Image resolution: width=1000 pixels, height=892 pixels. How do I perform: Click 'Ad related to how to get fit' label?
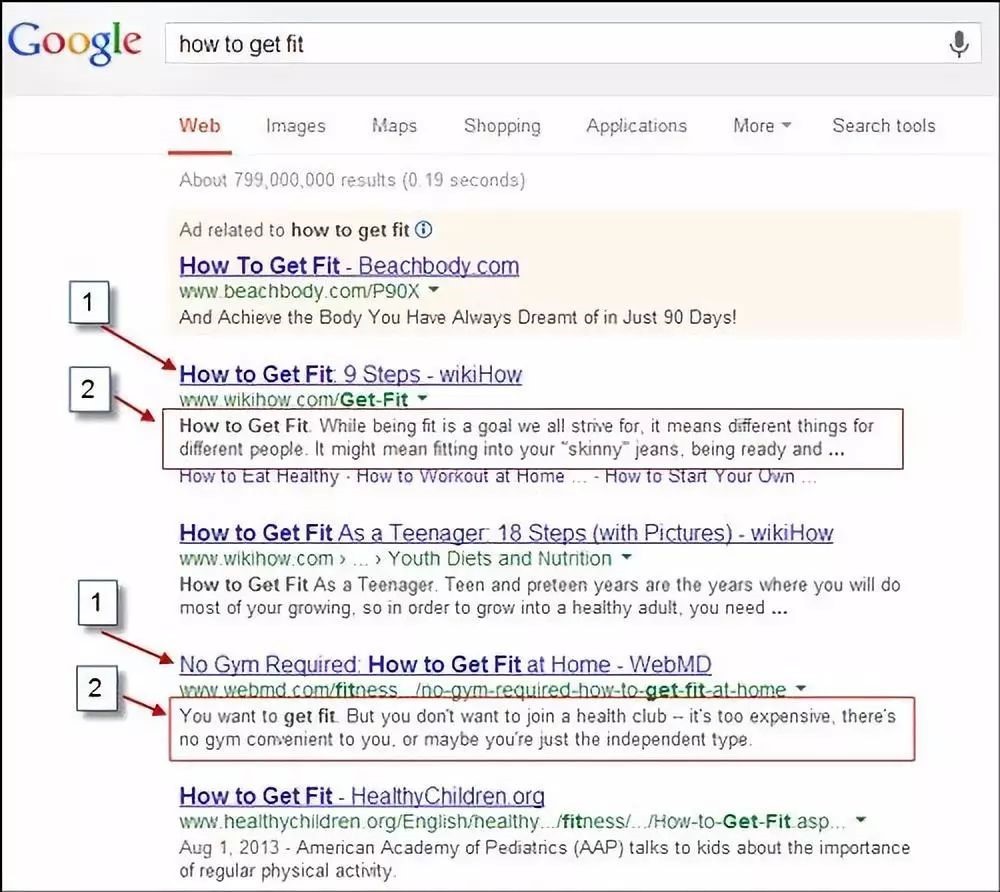click(x=294, y=230)
